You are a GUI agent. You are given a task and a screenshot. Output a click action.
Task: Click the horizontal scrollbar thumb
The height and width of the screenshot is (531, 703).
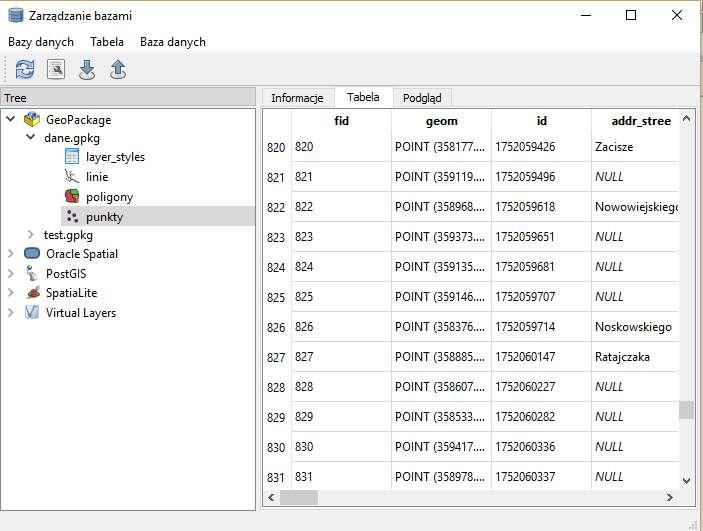point(299,497)
